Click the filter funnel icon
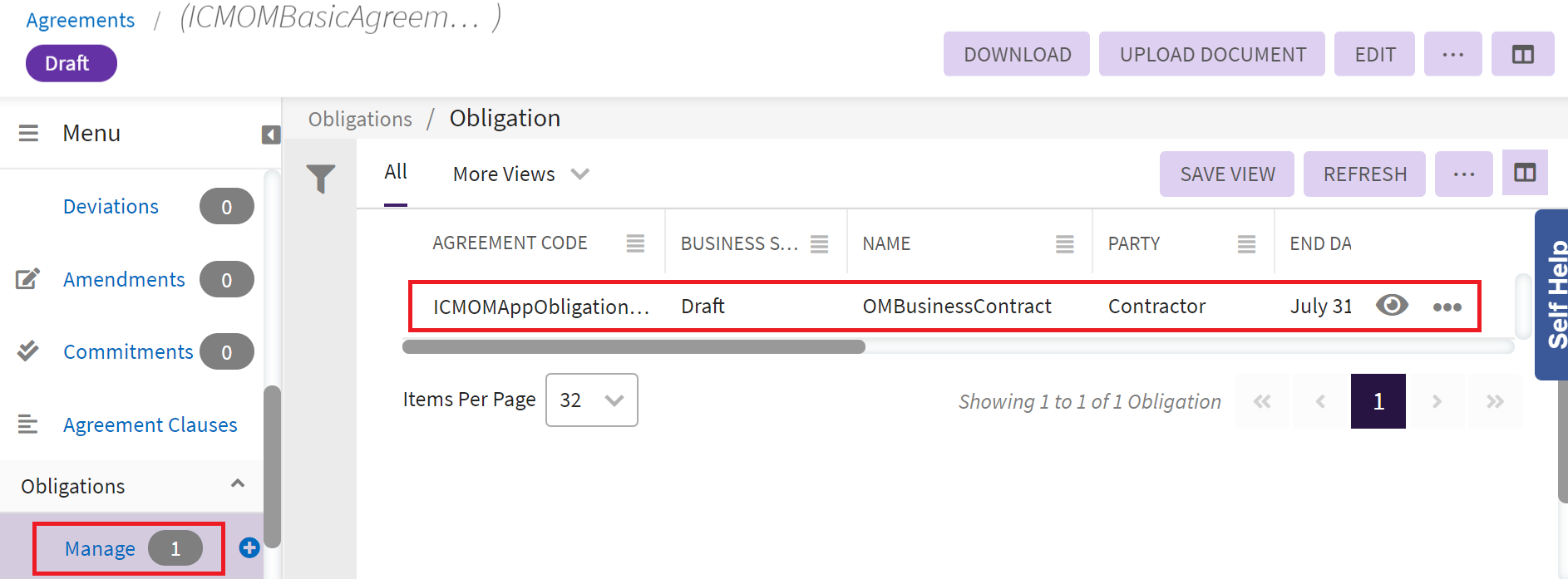The height and width of the screenshot is (579, 1568). pos(320,178)
